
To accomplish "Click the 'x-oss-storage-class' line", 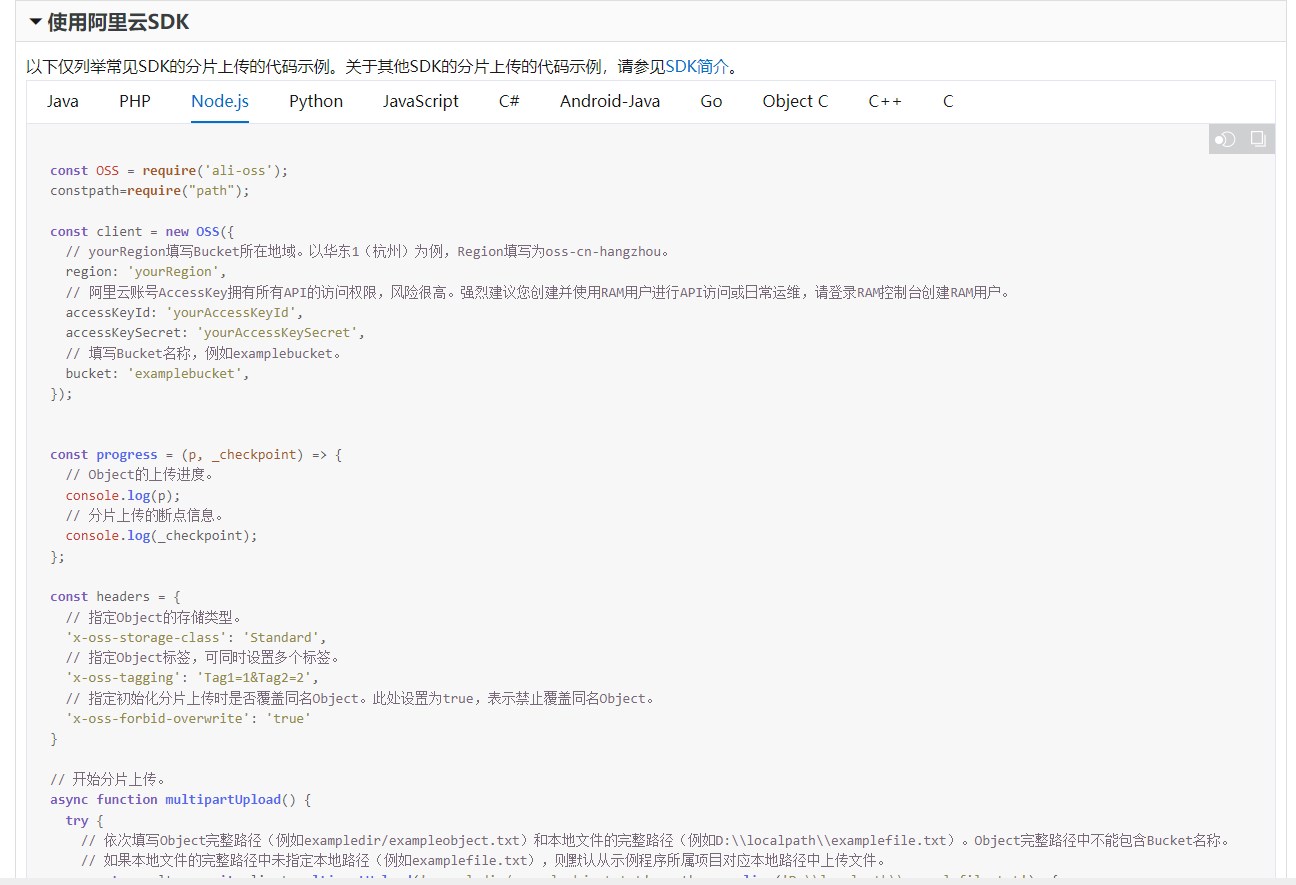I will [196, 637].
